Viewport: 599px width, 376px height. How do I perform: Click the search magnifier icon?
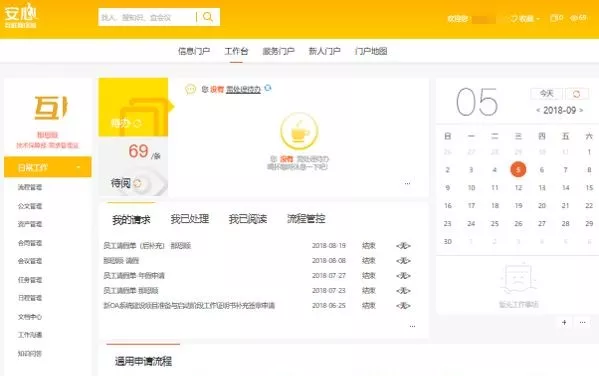[208, 17]
